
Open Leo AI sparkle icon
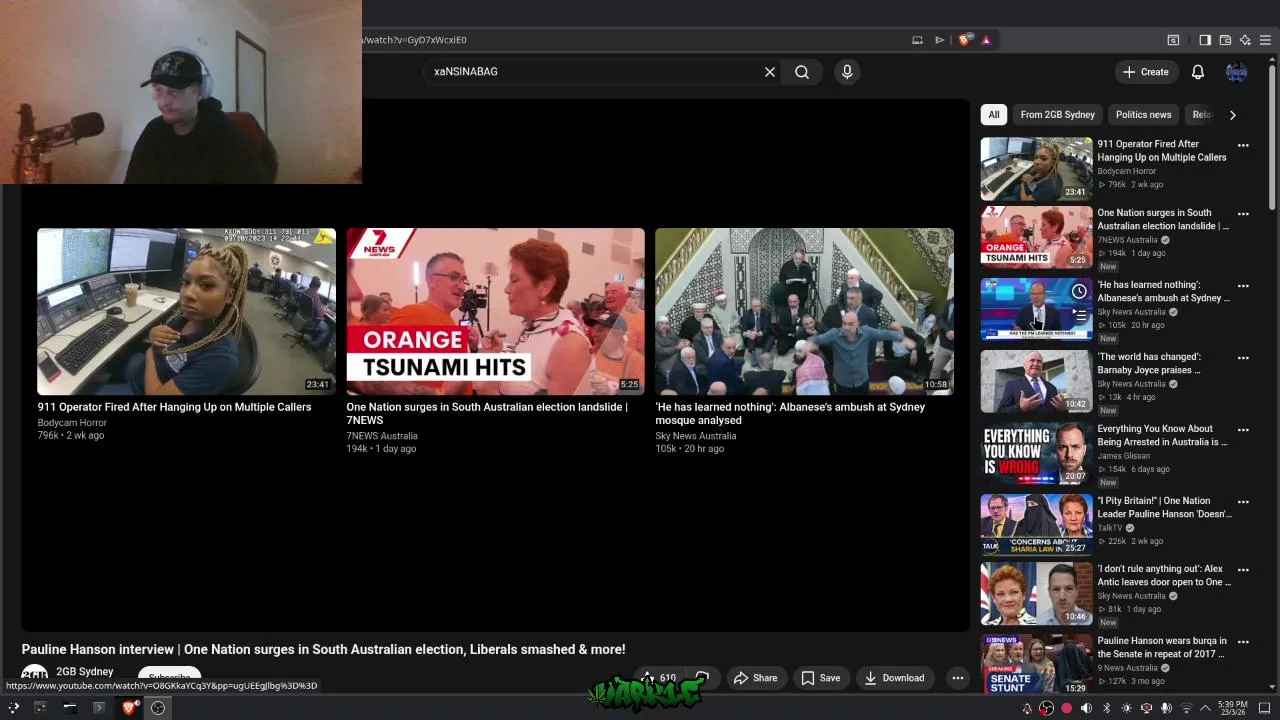1245,40
